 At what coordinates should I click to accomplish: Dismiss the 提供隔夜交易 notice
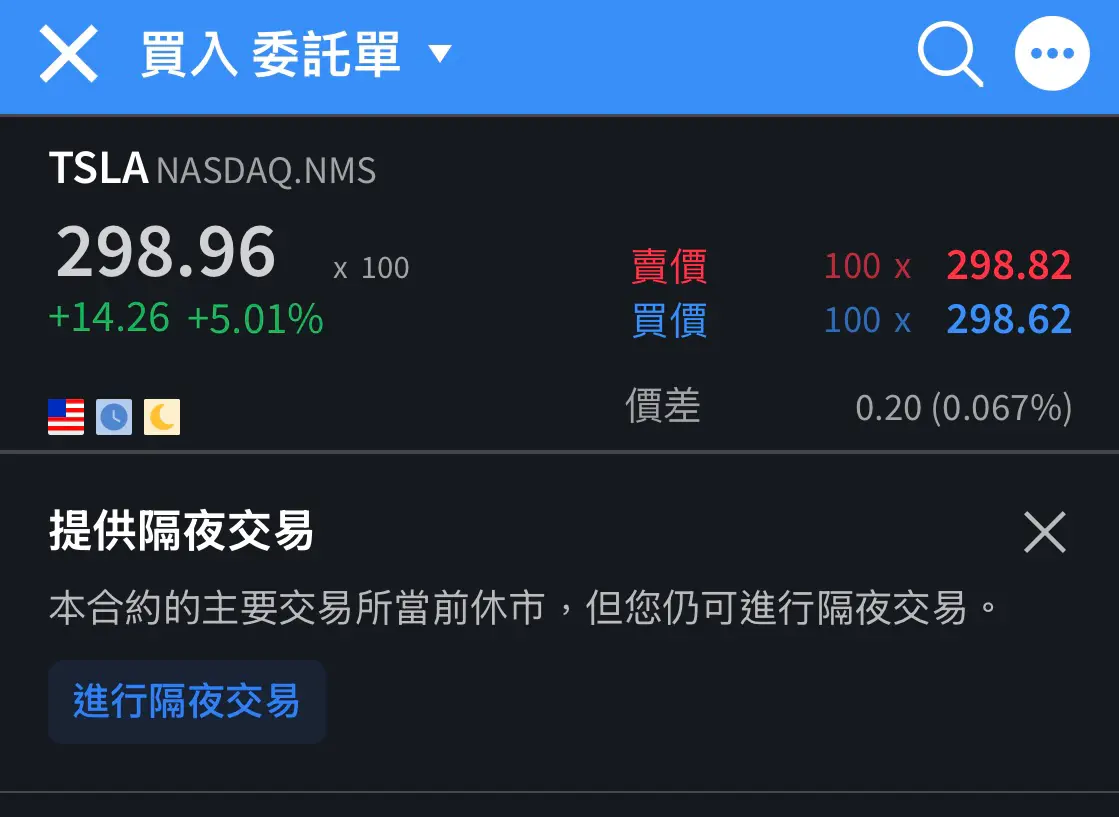(x=1045, y=532)
